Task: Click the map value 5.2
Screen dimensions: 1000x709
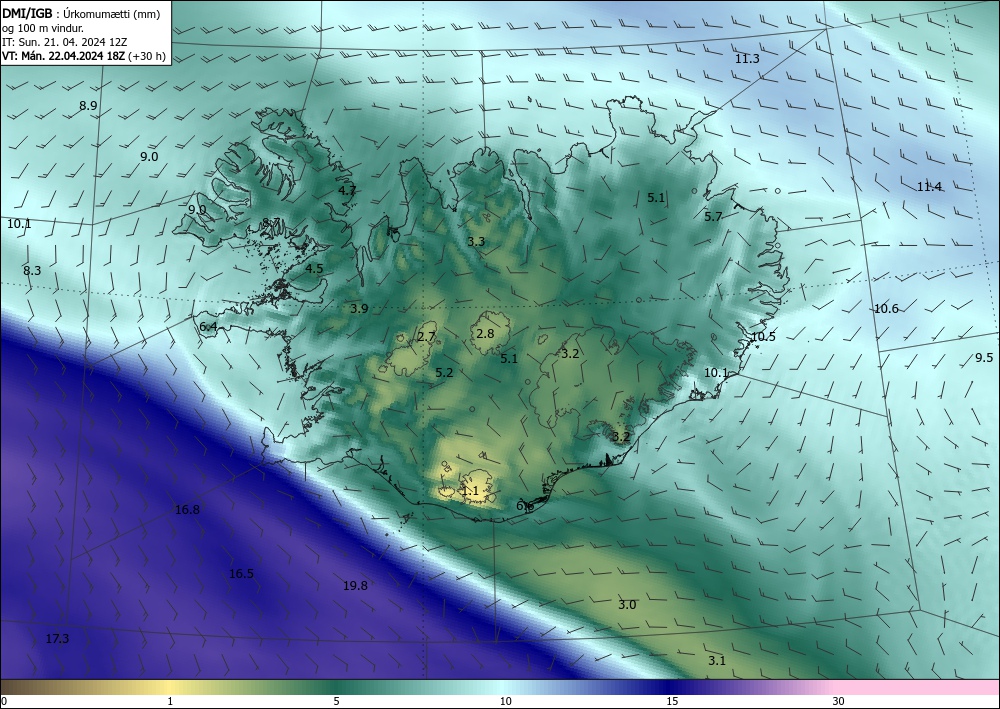Action: point(444,372)
